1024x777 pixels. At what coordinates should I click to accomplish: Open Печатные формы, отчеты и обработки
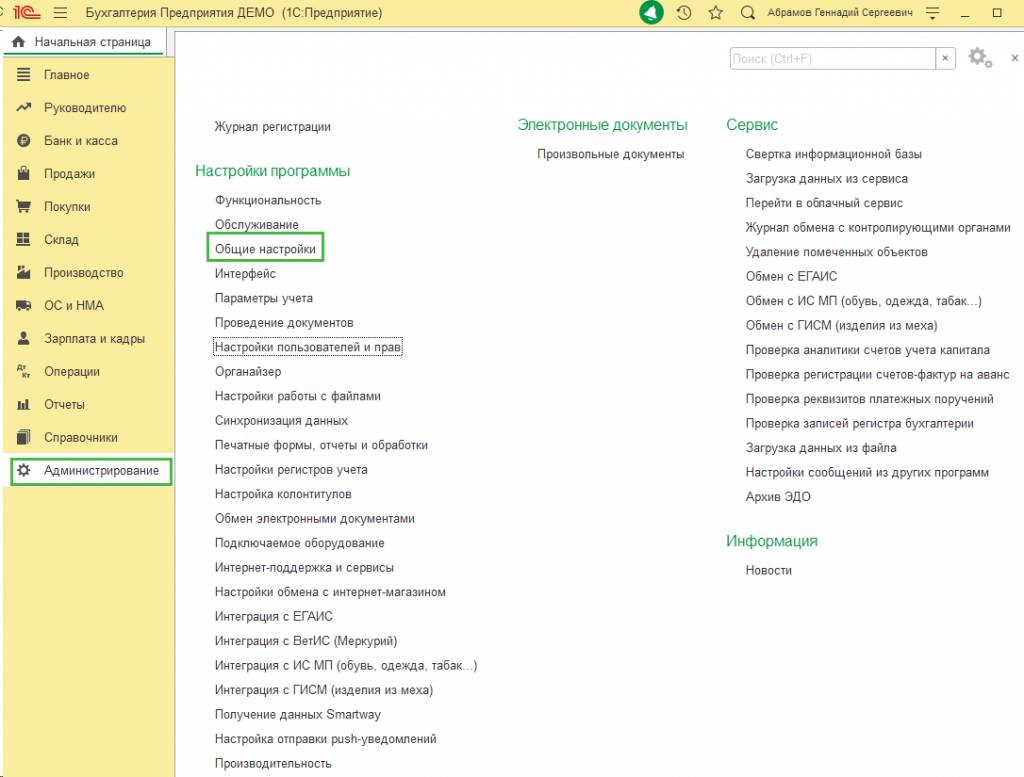[x=321, y=445]
